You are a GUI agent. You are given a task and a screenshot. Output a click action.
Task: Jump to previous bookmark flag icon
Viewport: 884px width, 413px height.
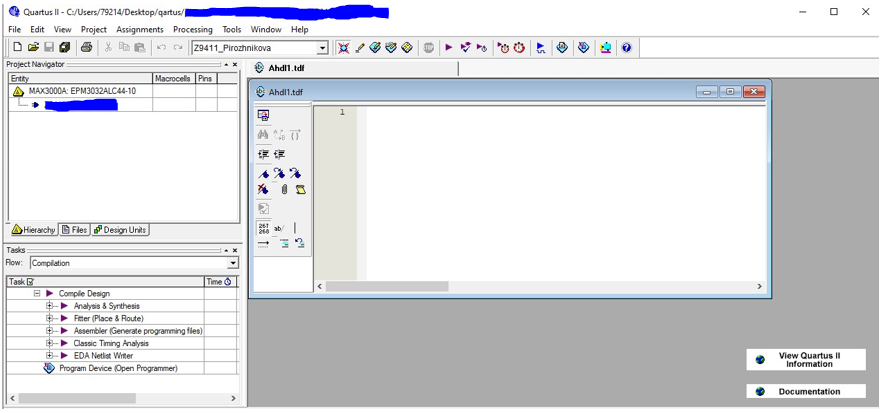click(295, 173)
